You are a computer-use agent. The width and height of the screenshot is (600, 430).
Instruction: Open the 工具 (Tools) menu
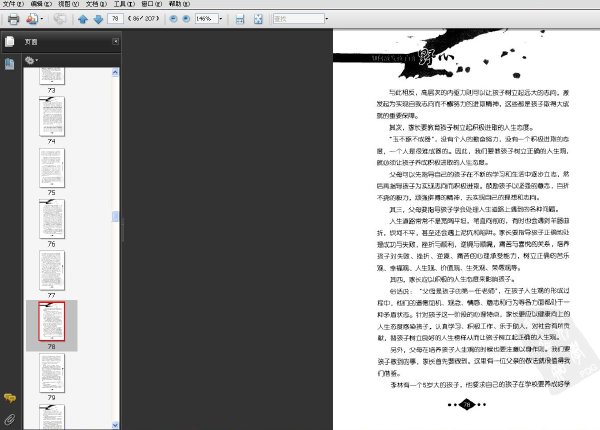point(124,4)
